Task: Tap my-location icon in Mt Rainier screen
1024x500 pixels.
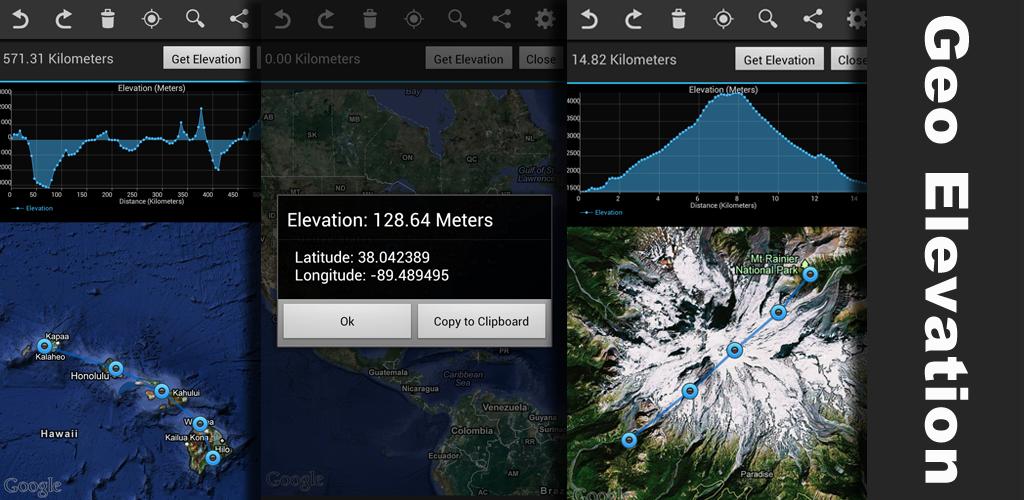Action: (723, 19)
